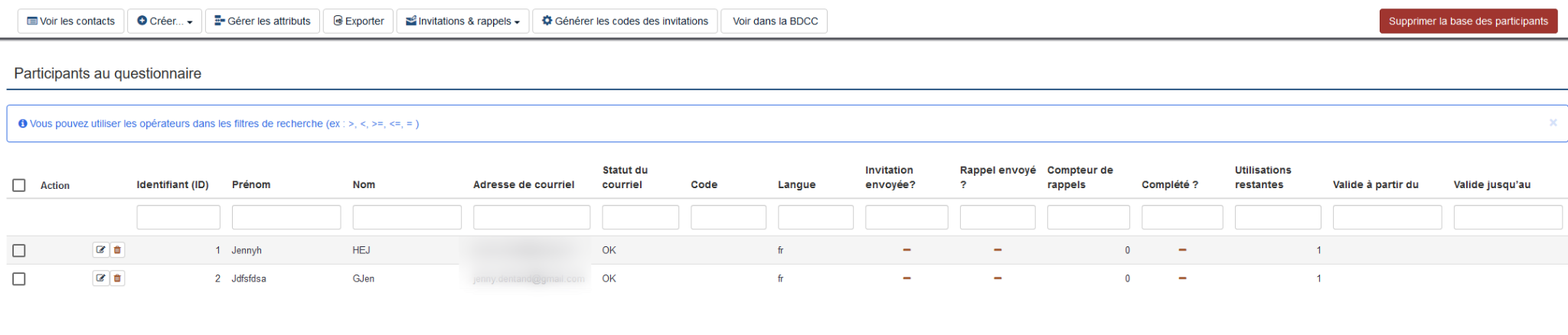The image size is (1568, 335).
Task: Click Générer les codes des invitations
Action: [625, 21]
